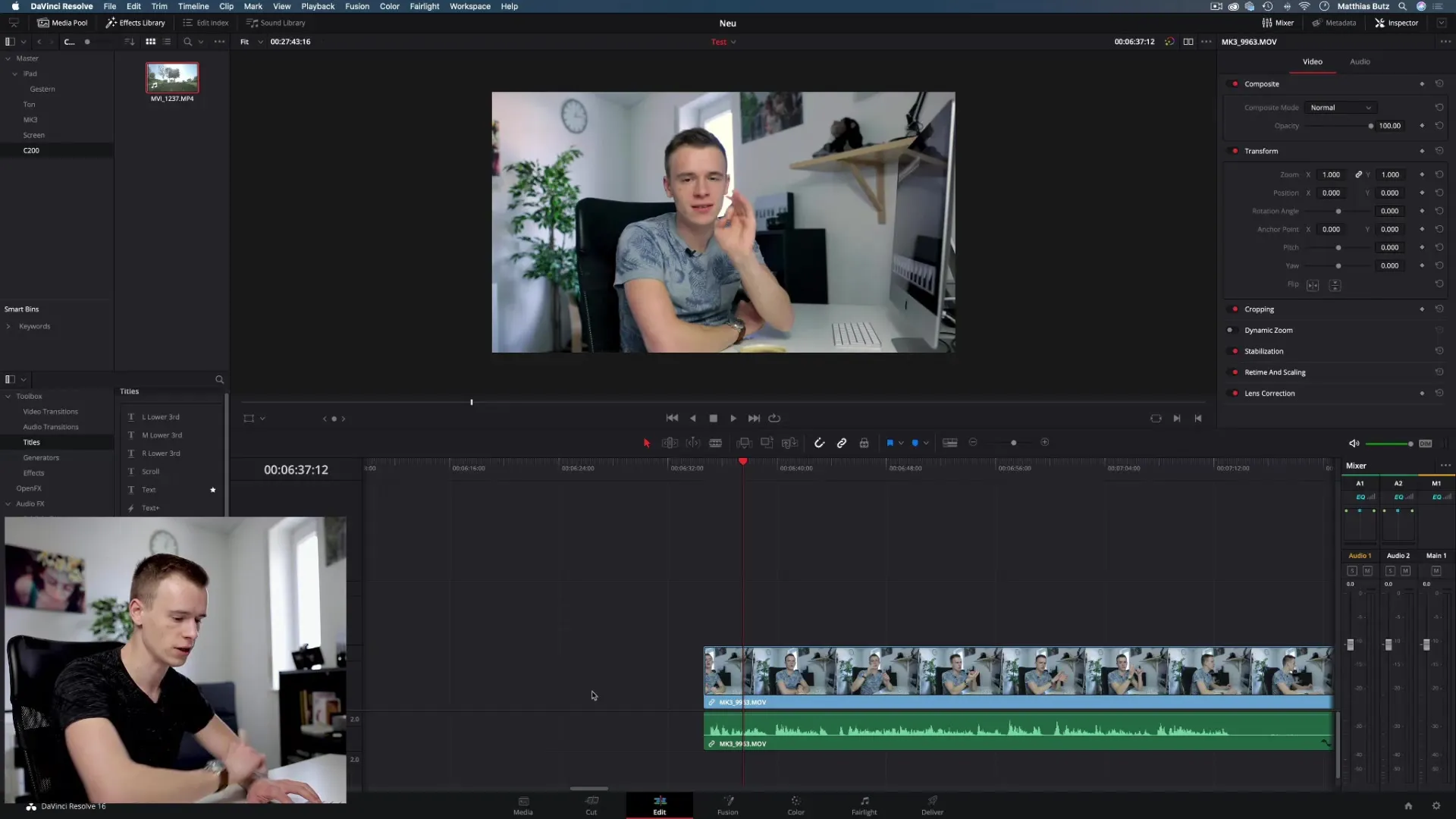Image resolution: width=1456 pixels, height=819 pixels.
Task: Select the MVI_1237.MP4 clip thumbnail
Action: (172, 77)
